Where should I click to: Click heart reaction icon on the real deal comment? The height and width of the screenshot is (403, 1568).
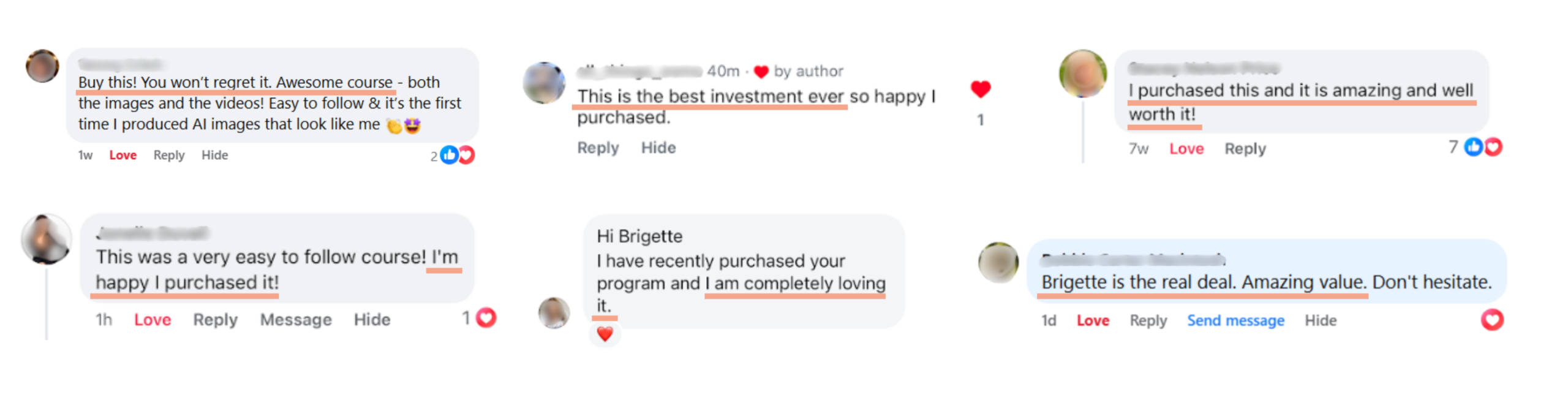[1491, 320]
